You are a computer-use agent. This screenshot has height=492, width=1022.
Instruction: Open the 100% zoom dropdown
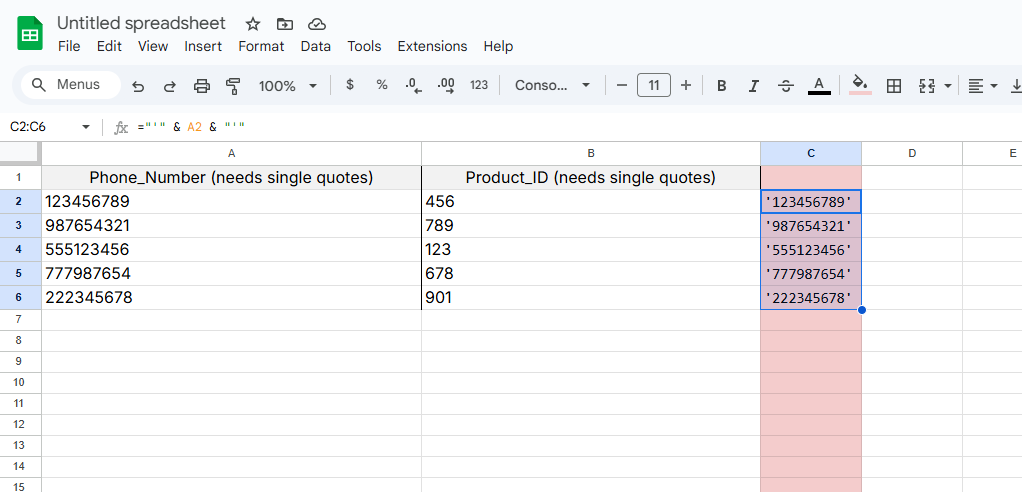[287, 86]
